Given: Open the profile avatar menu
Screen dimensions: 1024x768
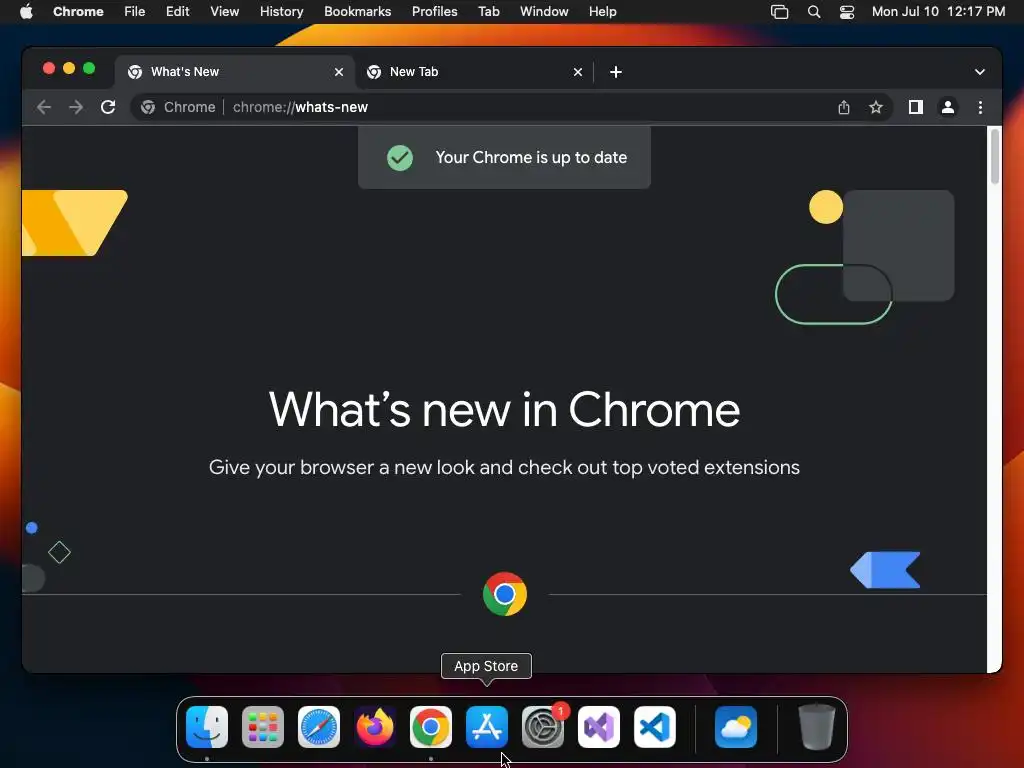Looking at the screenshot, I should [x=948, y=107].
